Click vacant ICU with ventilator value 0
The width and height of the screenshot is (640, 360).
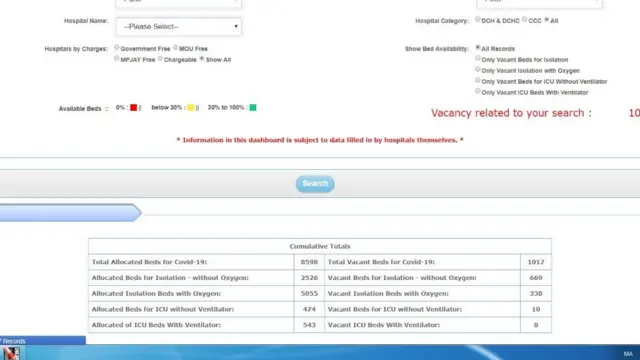536,325
